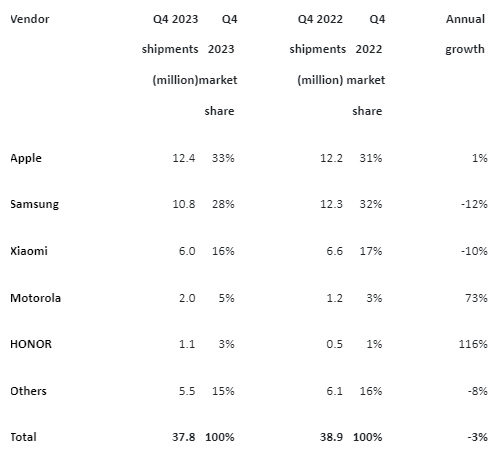Select Apple's 12.4 Q4 2023 shipment value
The width and height of the screenshot is (500, 450).
tap(184, 158)
